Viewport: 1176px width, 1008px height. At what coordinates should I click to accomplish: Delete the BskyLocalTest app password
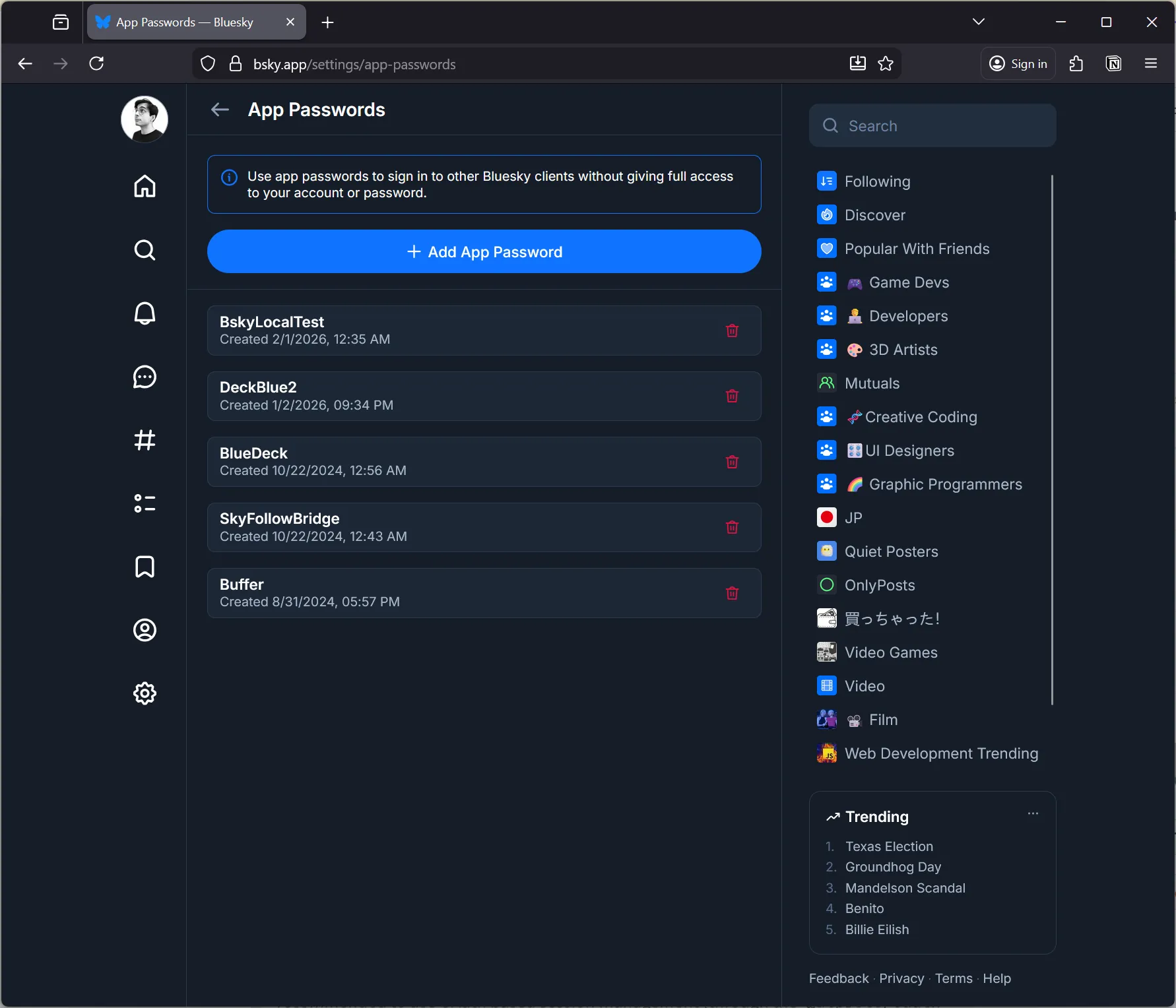point(732,331)
